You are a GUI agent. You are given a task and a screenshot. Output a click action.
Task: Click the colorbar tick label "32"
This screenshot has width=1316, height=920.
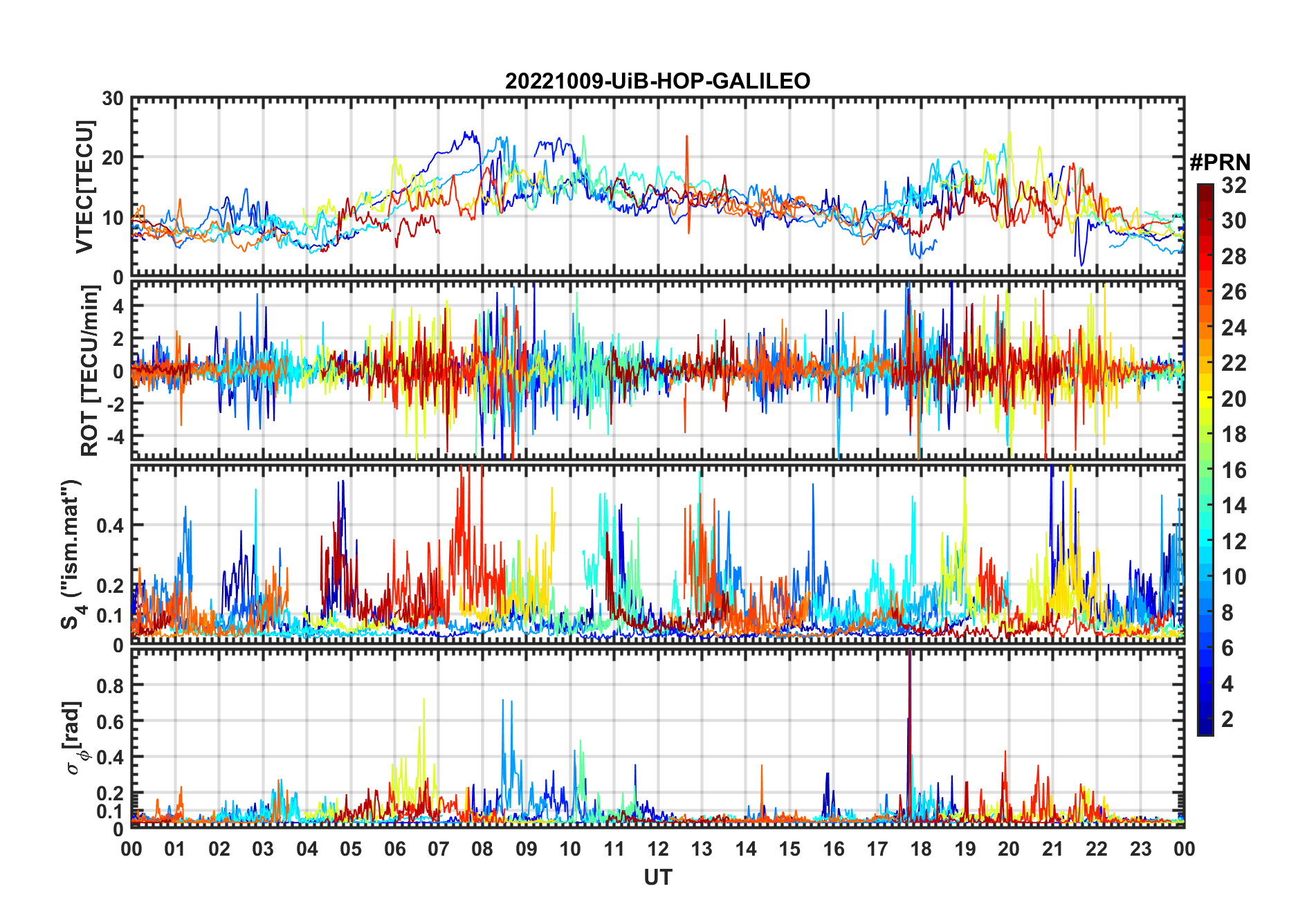1234,185
